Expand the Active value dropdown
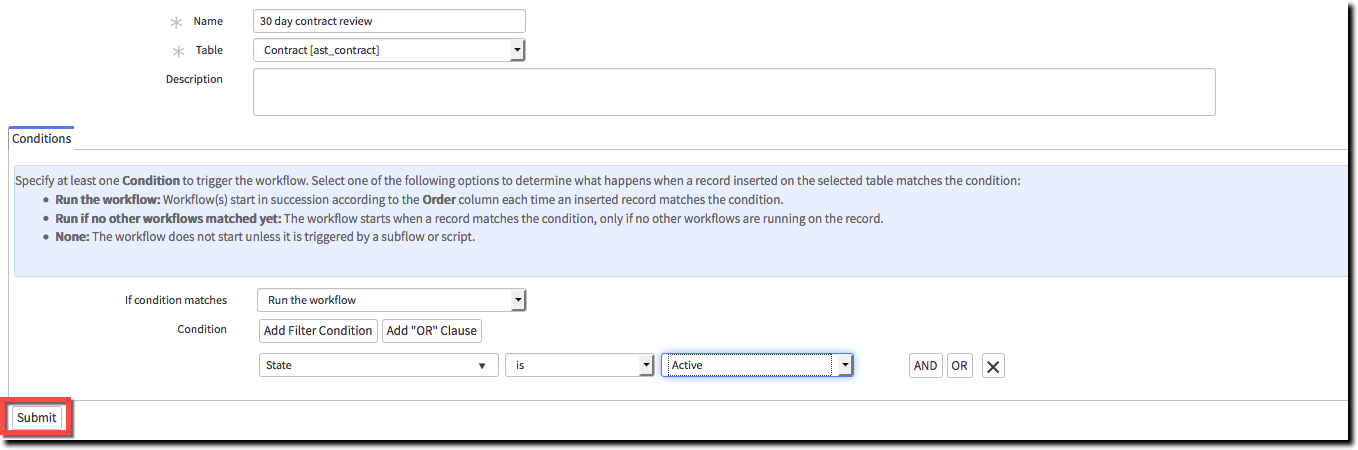Viewport: 1358px width, 450px height. 757,366
